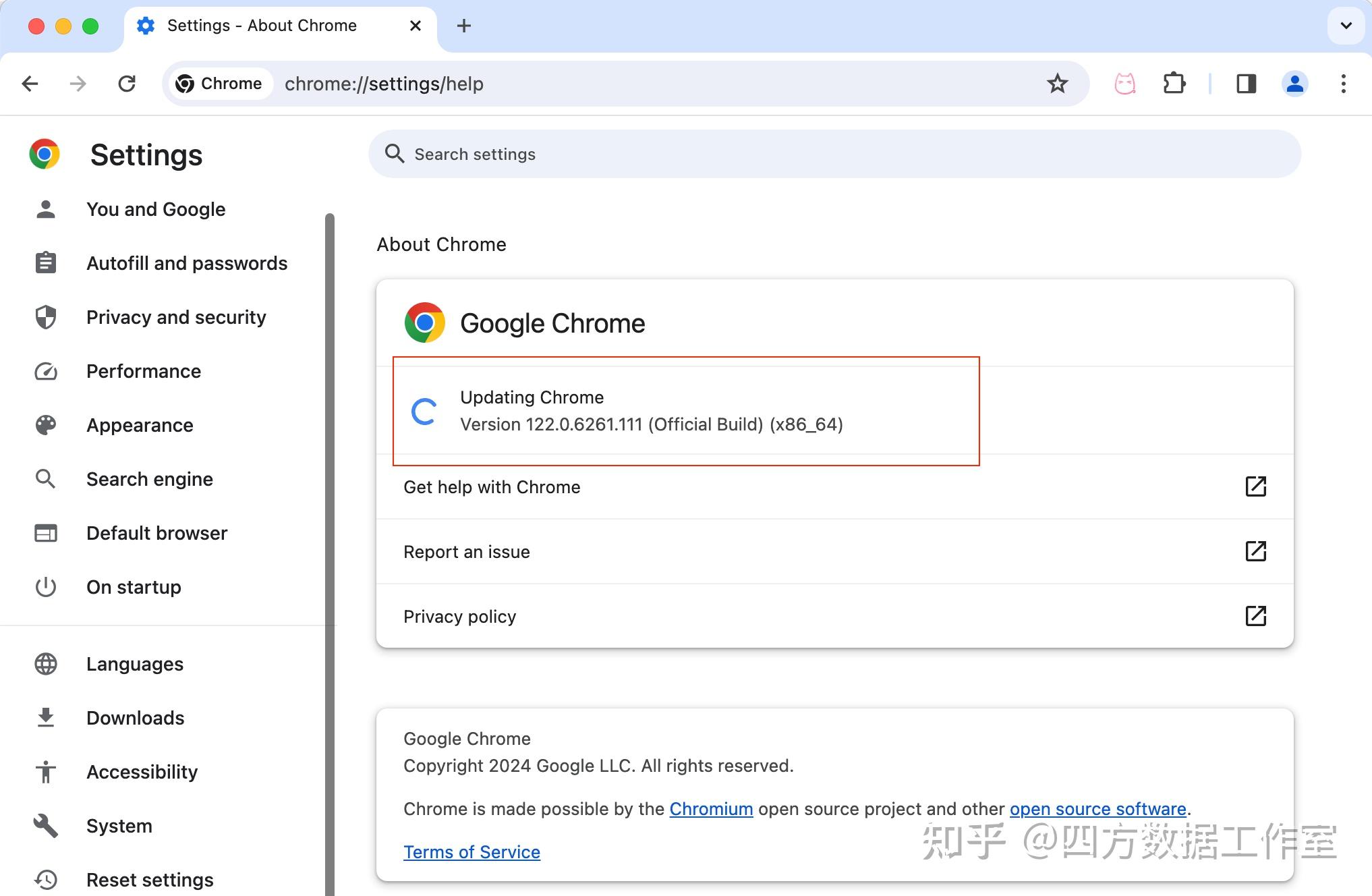Open Report an issue in a new window

click(x=1255, y=551)
